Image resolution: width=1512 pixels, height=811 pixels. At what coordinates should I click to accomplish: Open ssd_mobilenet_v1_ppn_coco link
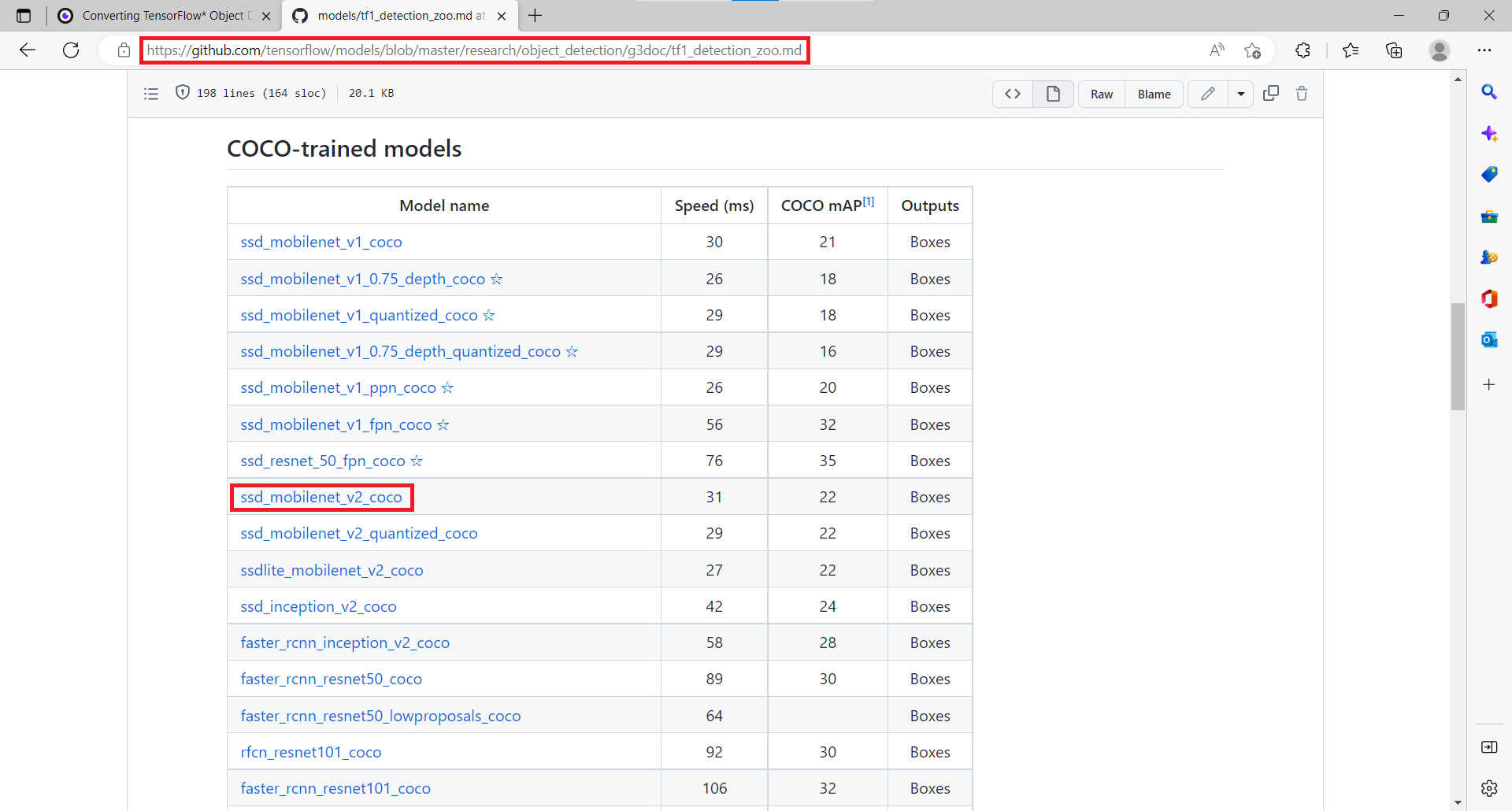(x=339, y=387)
